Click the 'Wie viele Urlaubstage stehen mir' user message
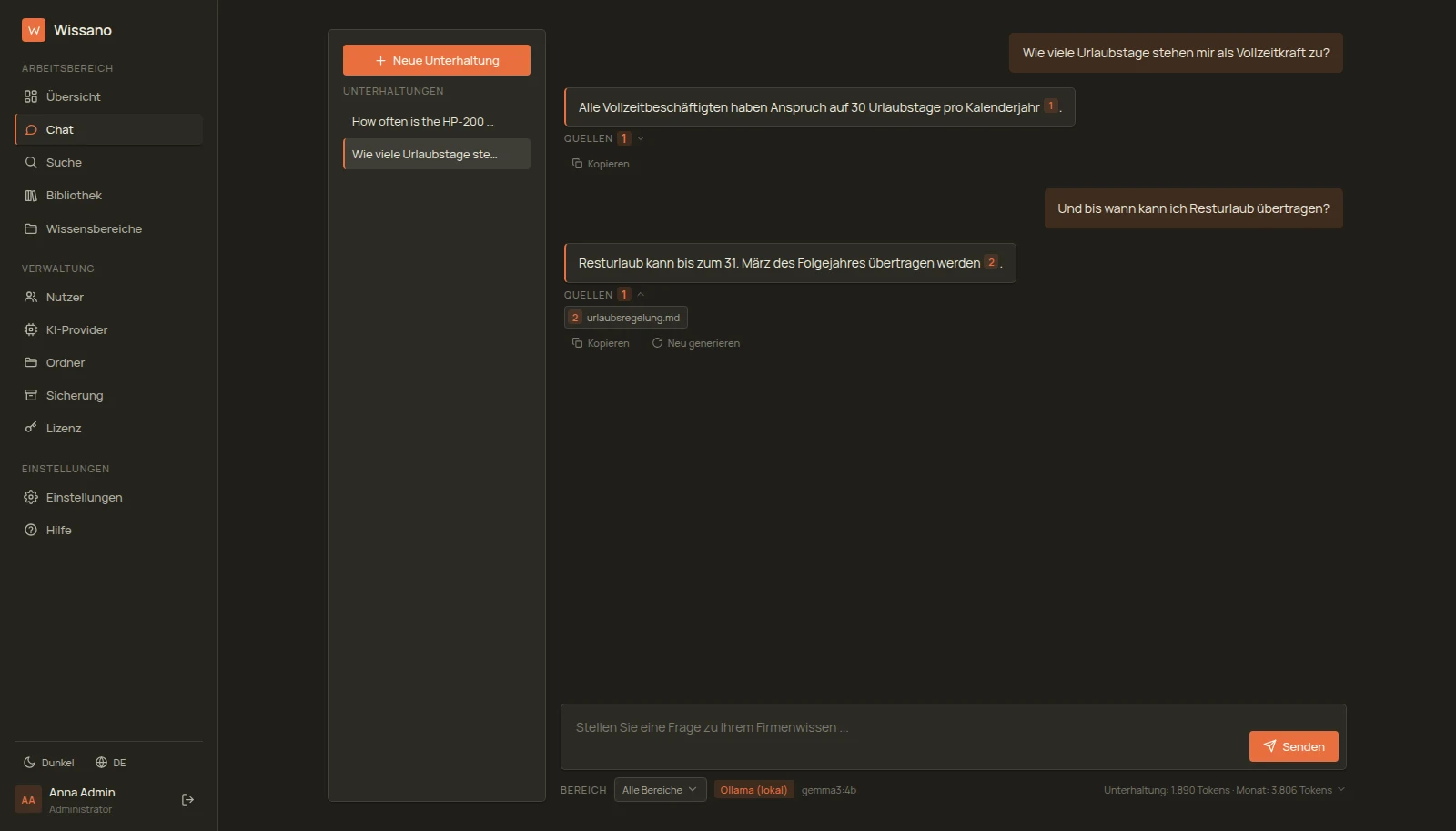 coord(1176,53)
